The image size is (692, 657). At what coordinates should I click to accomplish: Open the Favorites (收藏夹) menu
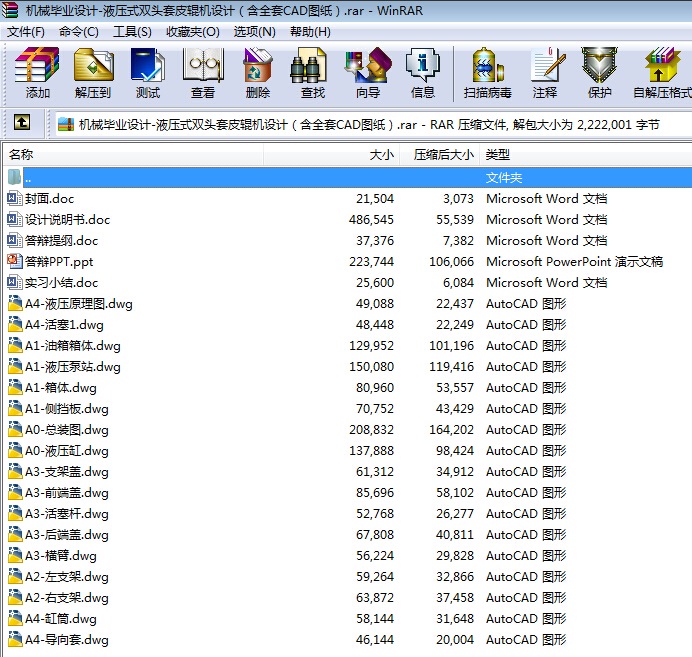point(192,32)
